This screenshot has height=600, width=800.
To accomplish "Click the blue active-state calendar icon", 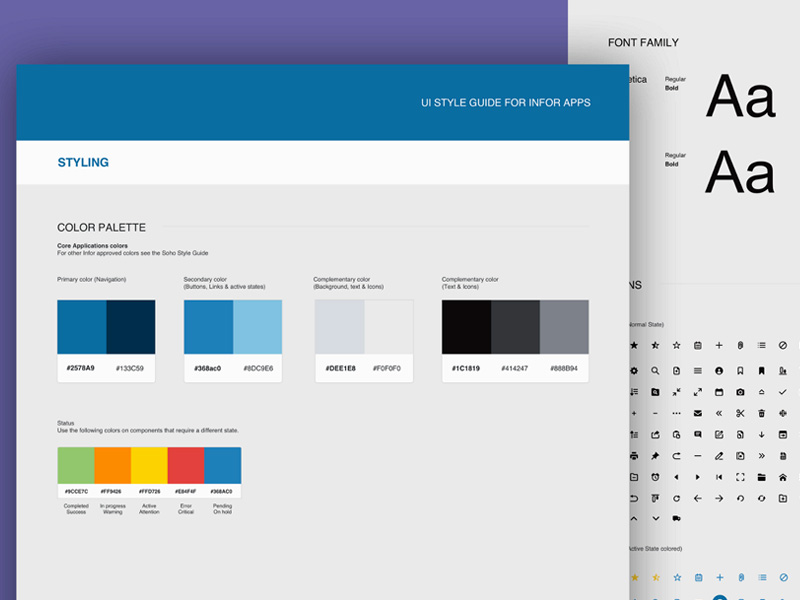I will tap(698, 578).
